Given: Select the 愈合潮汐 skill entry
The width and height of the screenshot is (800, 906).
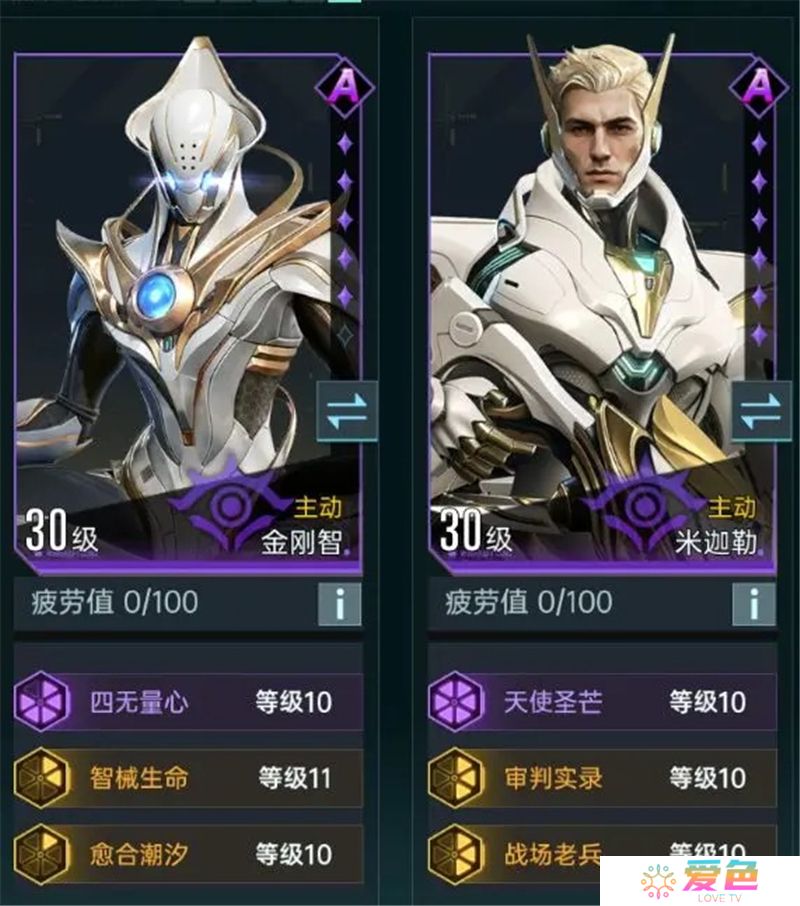Looking at the screenshot, I should pyautogui.click(x=188, y=854).
